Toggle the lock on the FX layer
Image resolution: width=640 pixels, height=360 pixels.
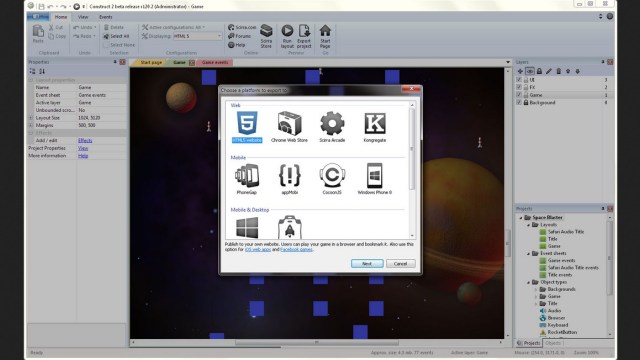tap(526, 87)
